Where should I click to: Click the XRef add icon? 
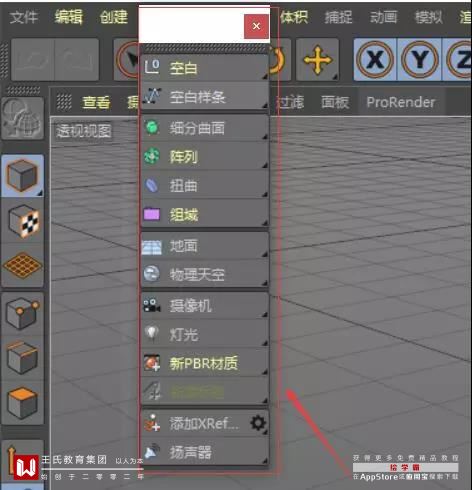(x=152, y=423)
